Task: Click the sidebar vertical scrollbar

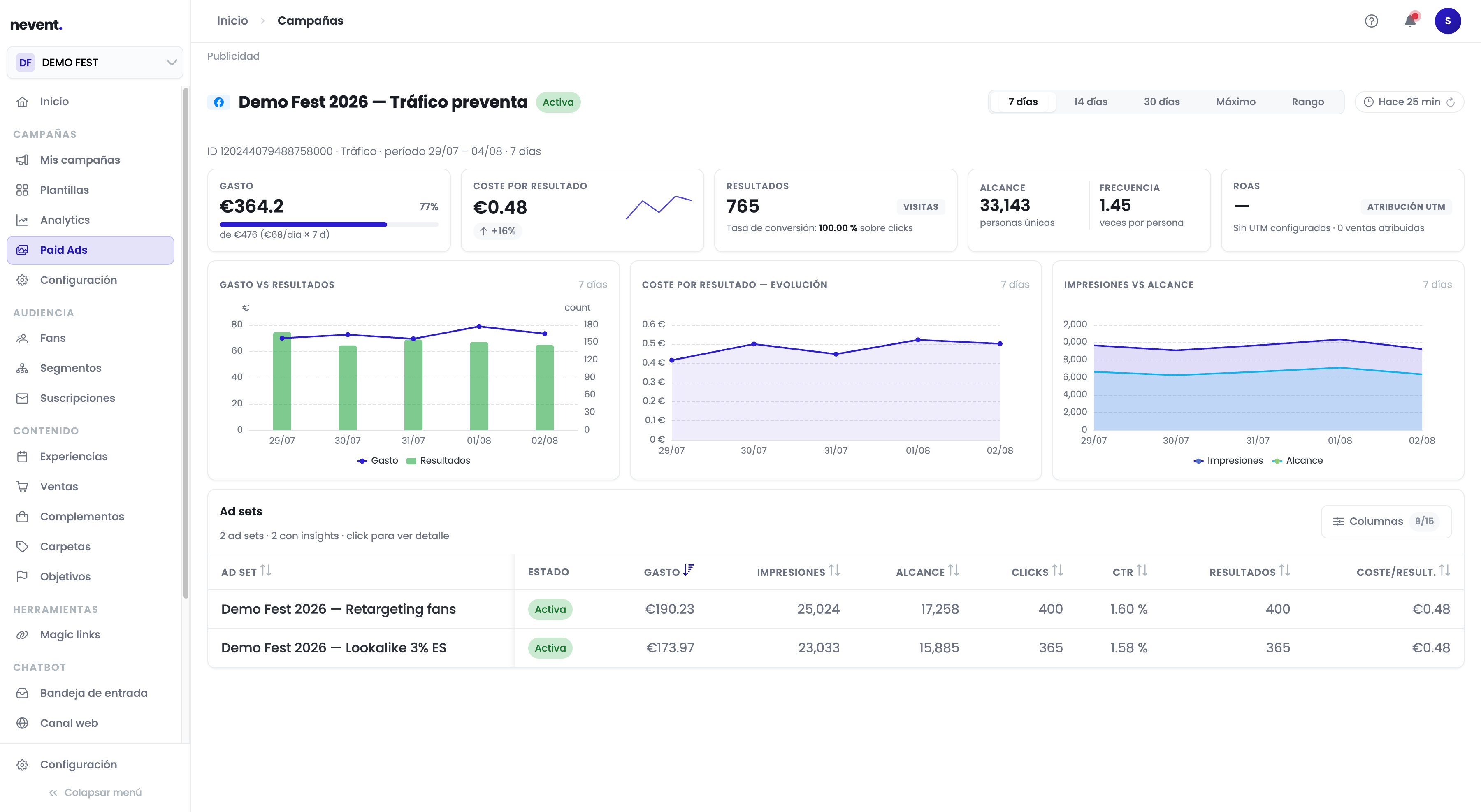Action: point(186,343)
